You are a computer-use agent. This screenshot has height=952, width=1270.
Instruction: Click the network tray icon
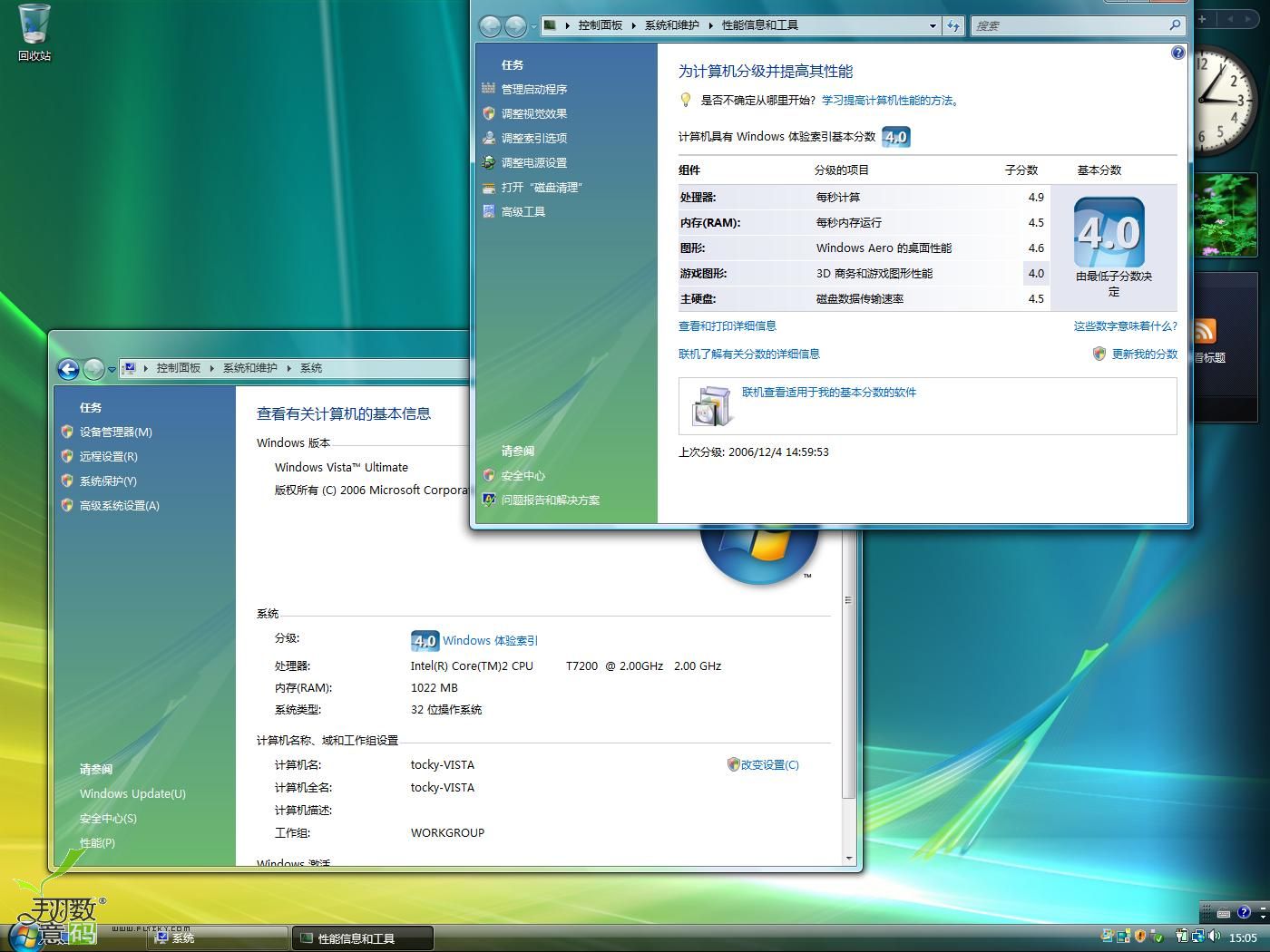point(1197,937)
